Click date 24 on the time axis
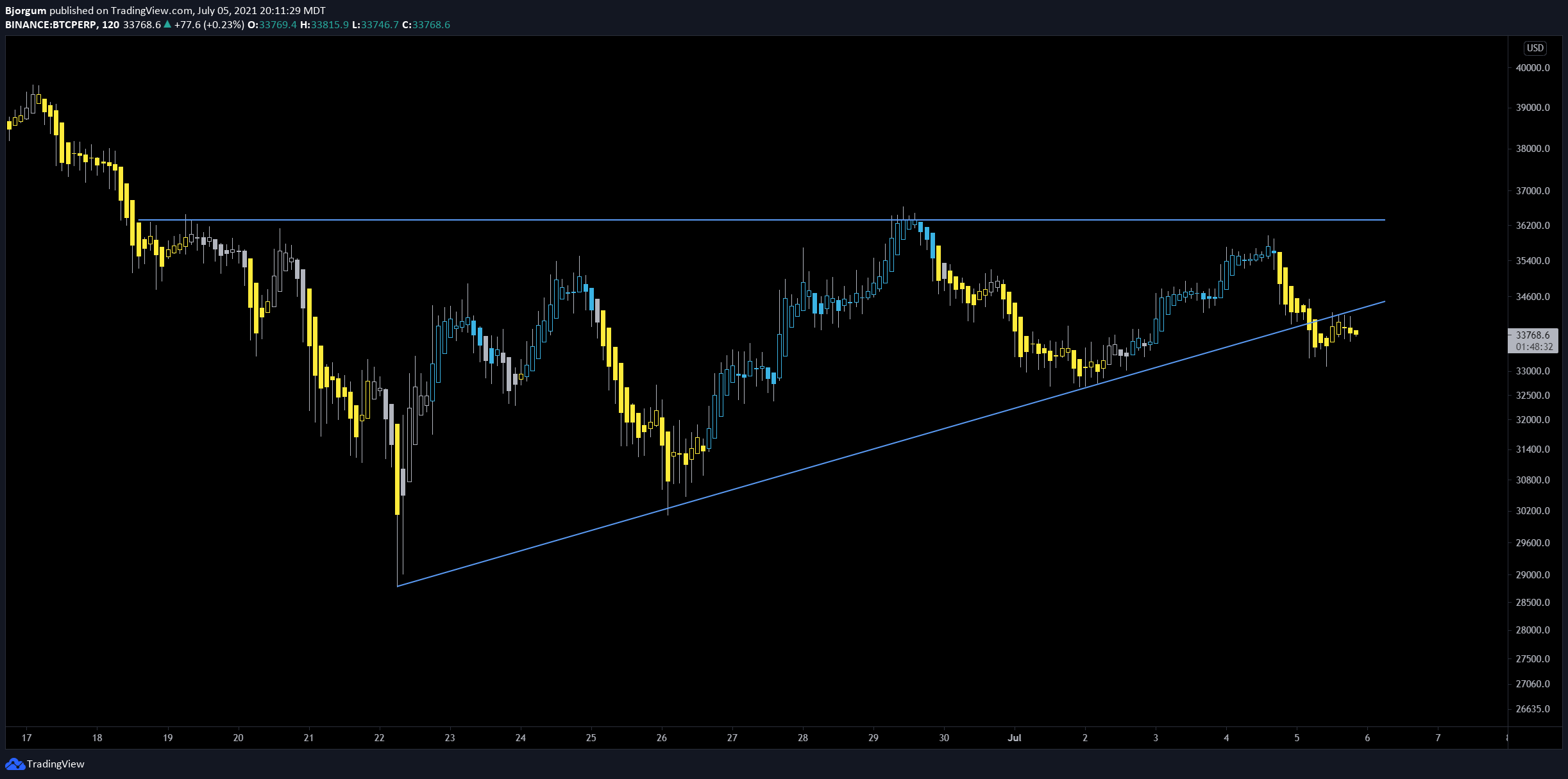 [521, 738]
